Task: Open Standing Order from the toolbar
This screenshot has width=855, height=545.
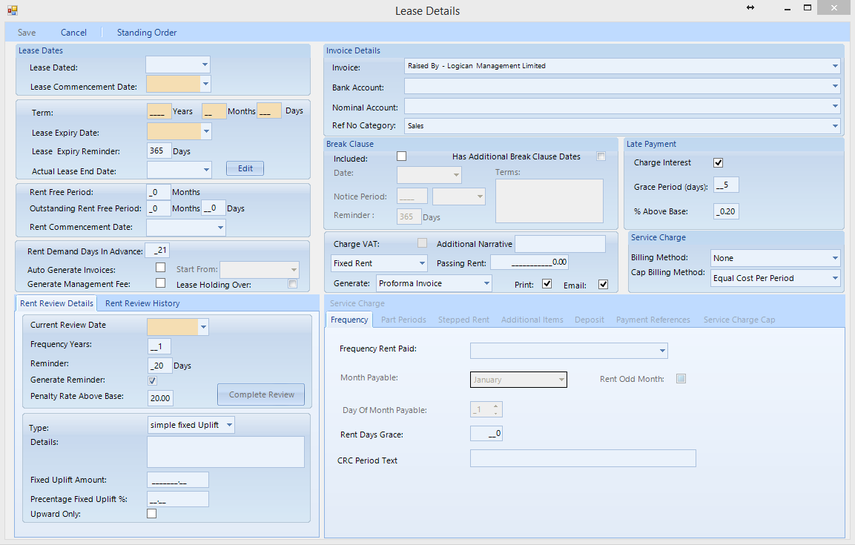Action: pos(147,33)
